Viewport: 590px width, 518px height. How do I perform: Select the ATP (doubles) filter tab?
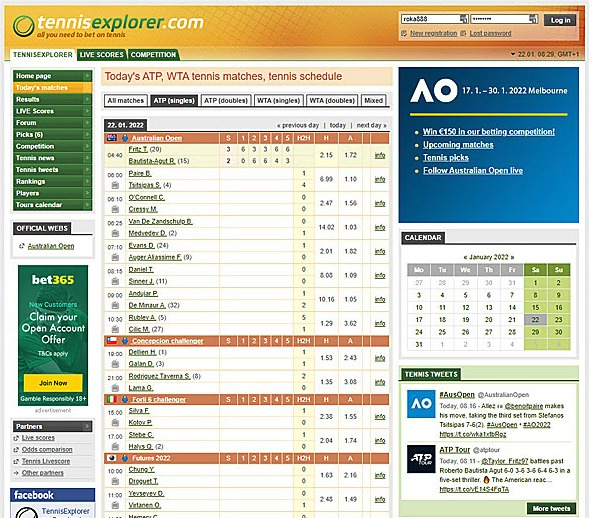pyautogui.click(x=226, y=100)
